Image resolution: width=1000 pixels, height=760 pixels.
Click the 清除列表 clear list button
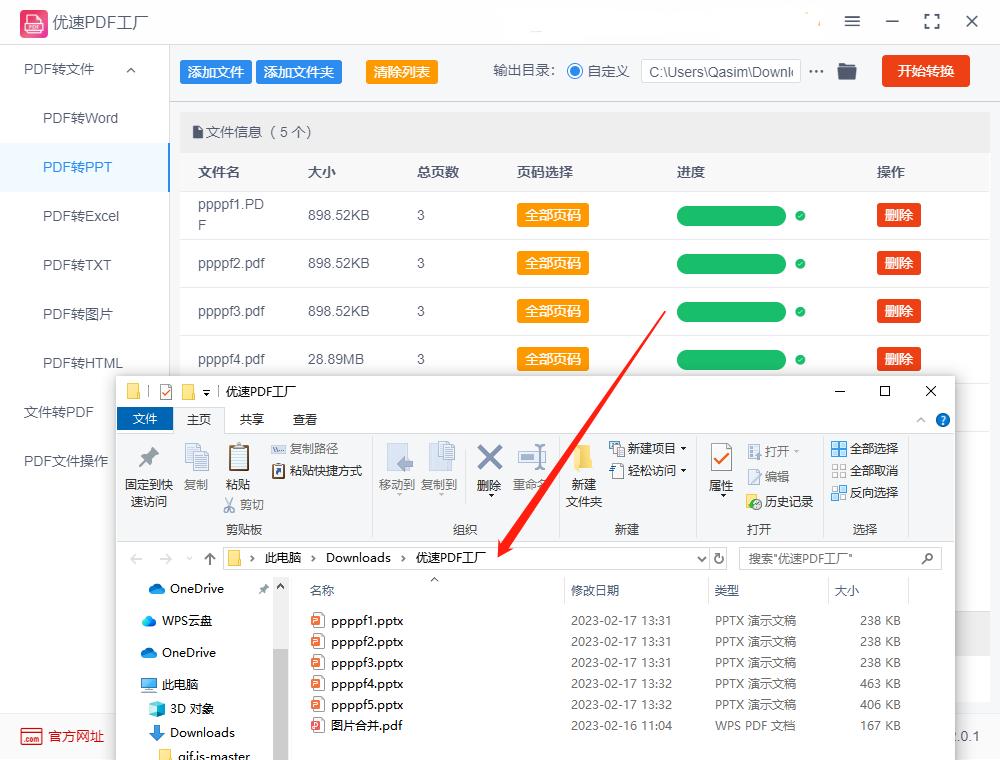click(401, 72)
